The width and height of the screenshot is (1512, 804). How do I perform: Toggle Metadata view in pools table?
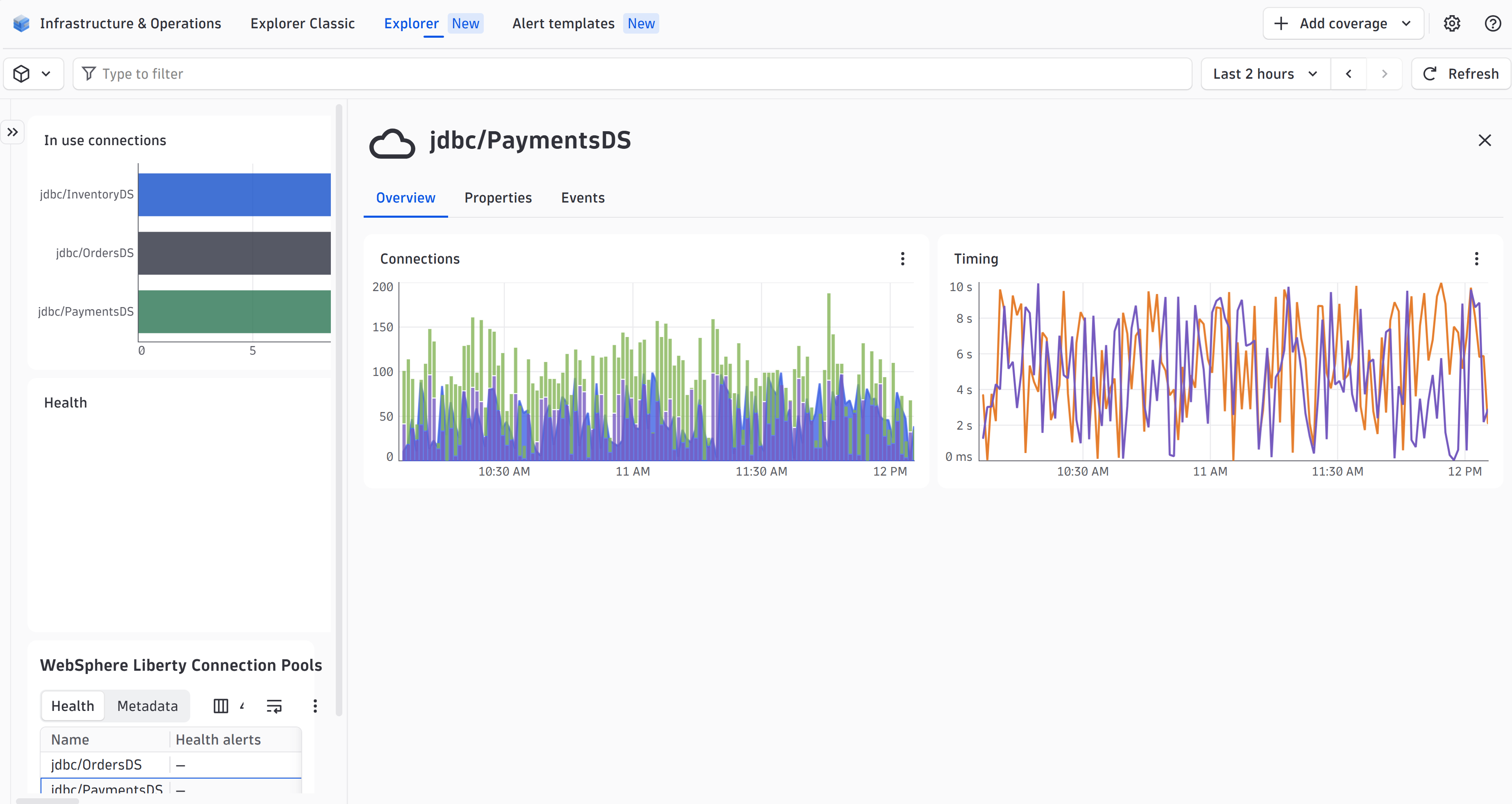[x=147, y=706]
